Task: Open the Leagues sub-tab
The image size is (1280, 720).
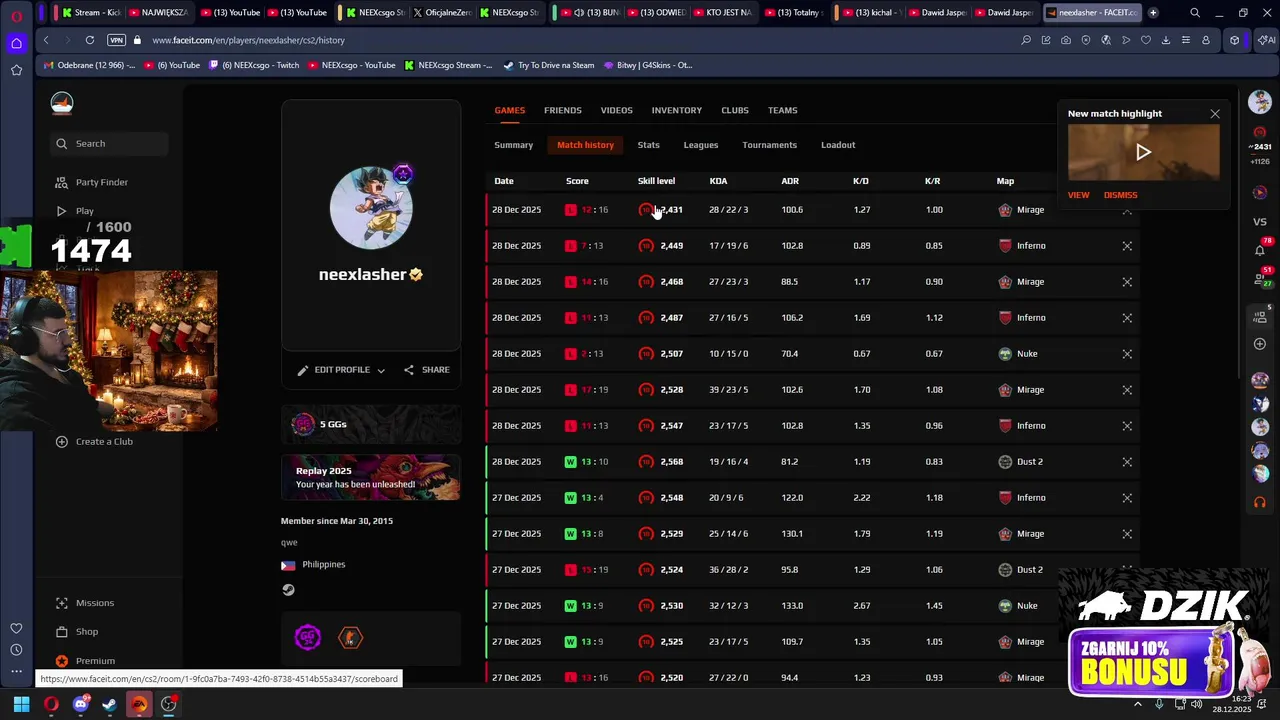Action: [701, 145]
